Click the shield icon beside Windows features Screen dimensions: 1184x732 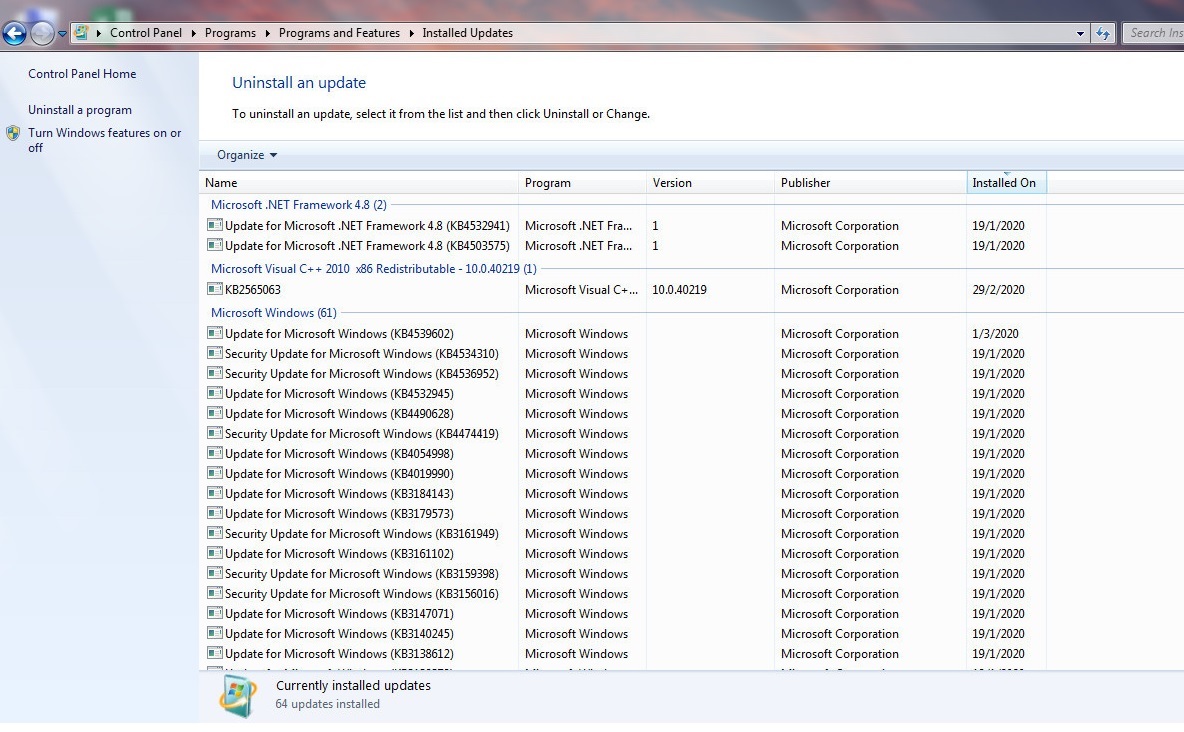[x=13, y=134]
